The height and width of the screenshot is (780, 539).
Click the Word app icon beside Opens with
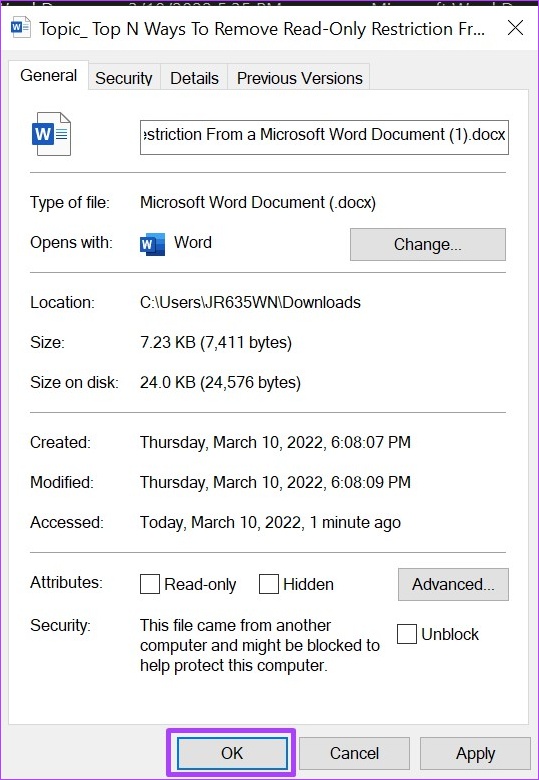[152, 244]
